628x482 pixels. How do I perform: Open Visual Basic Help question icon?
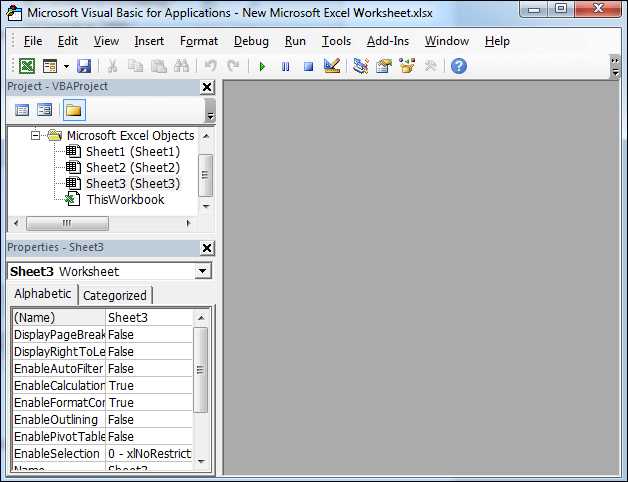tap(459, 66)
